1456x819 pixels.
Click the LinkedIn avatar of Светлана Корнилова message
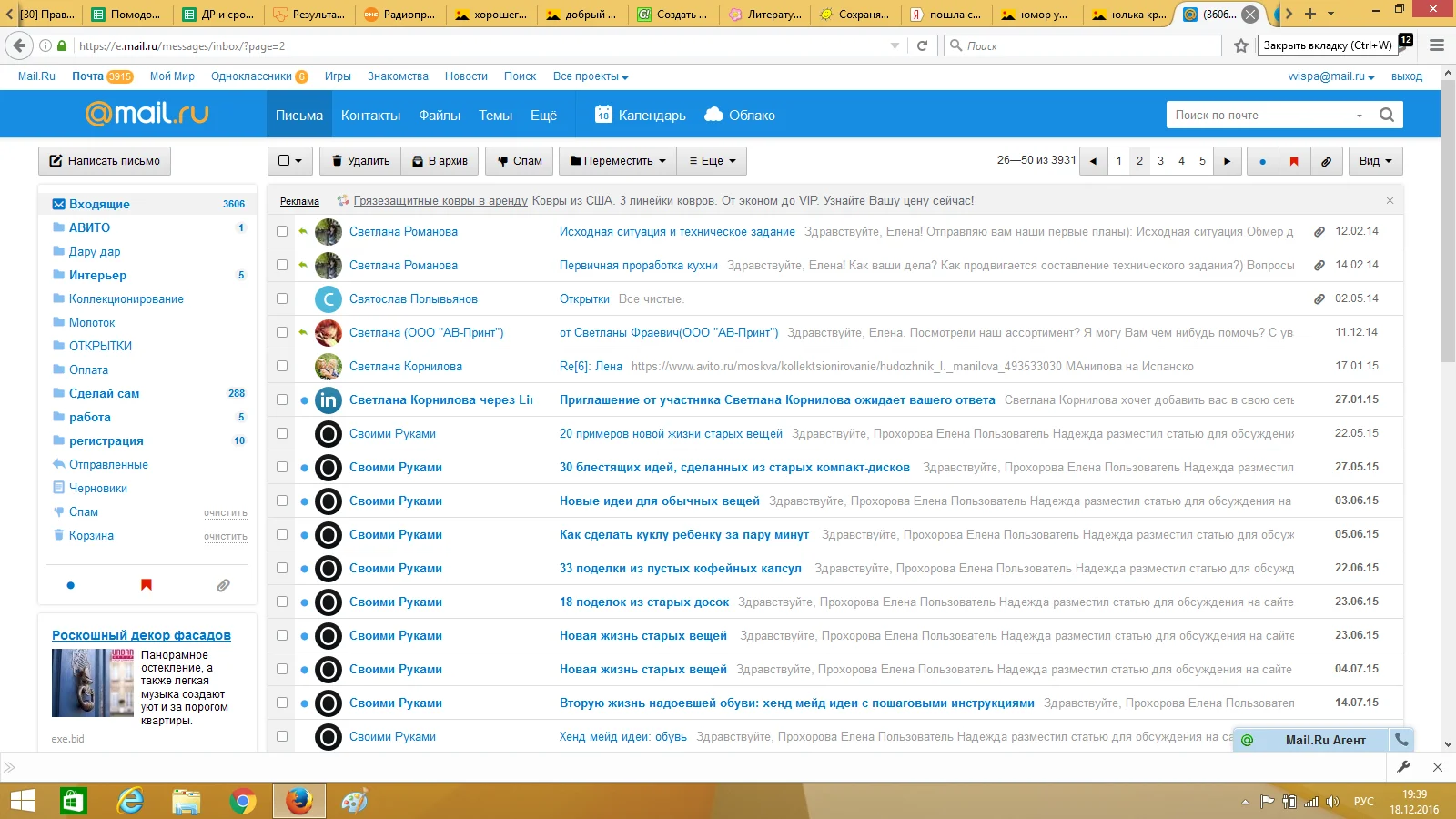pyautogui.click(x=329, y=399)
